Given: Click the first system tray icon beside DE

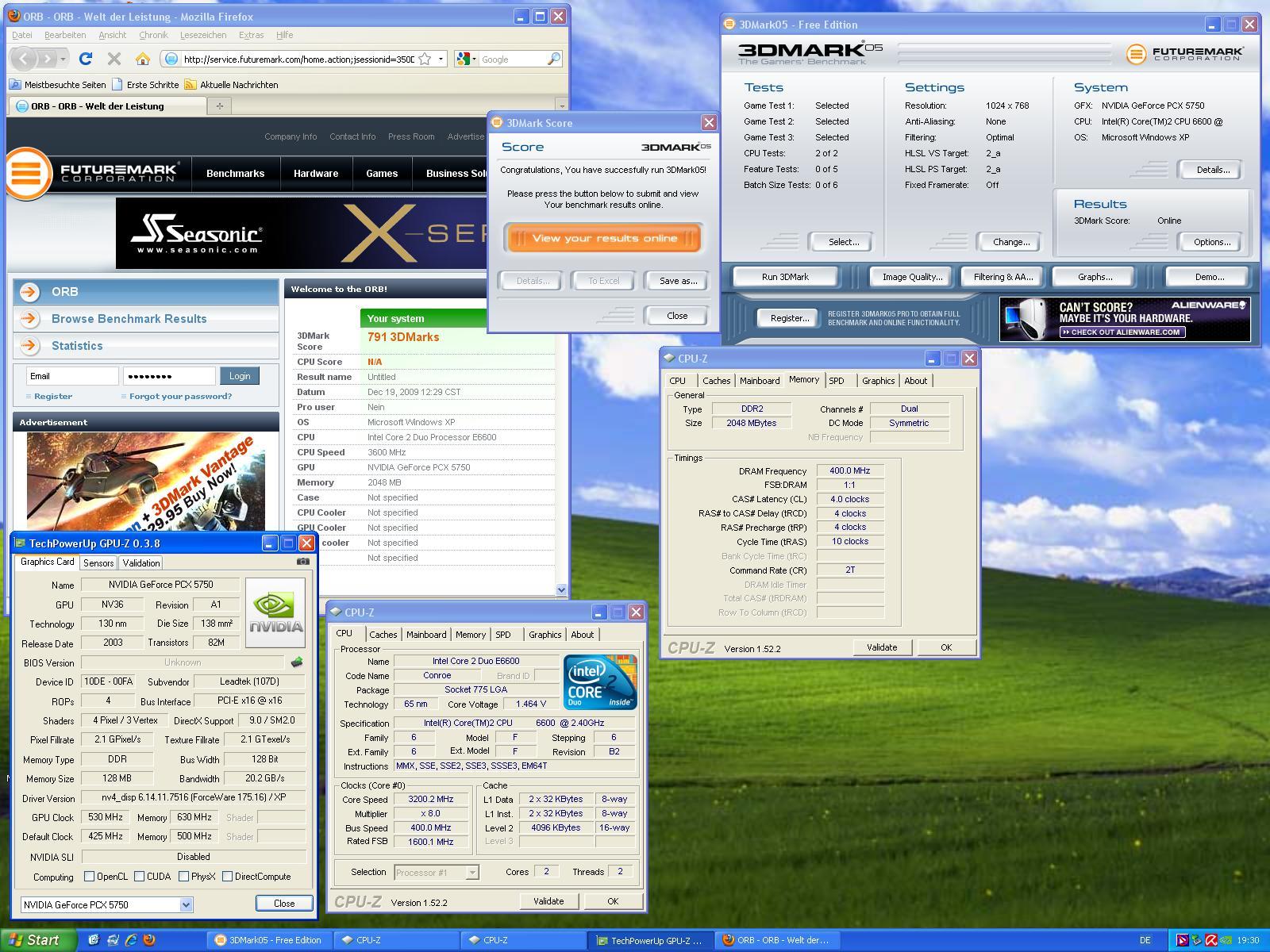Looking at the screenshot, I should (x=1182, y=940).
